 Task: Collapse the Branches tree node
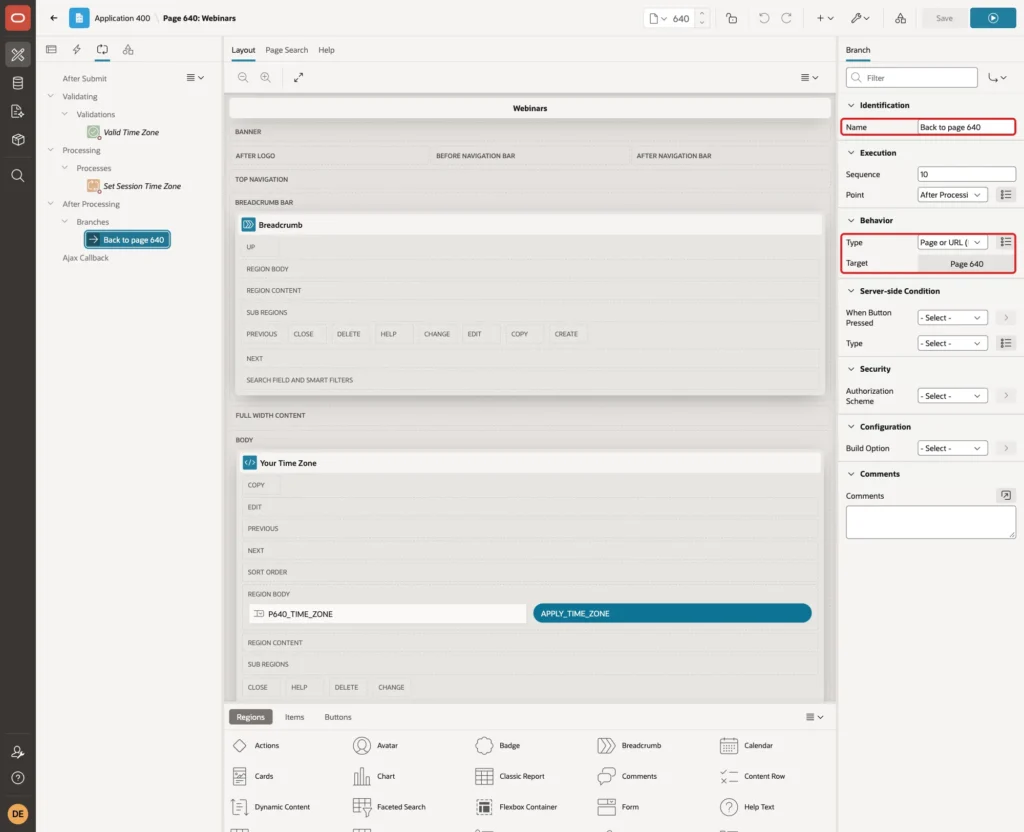(x=65, y=221)
